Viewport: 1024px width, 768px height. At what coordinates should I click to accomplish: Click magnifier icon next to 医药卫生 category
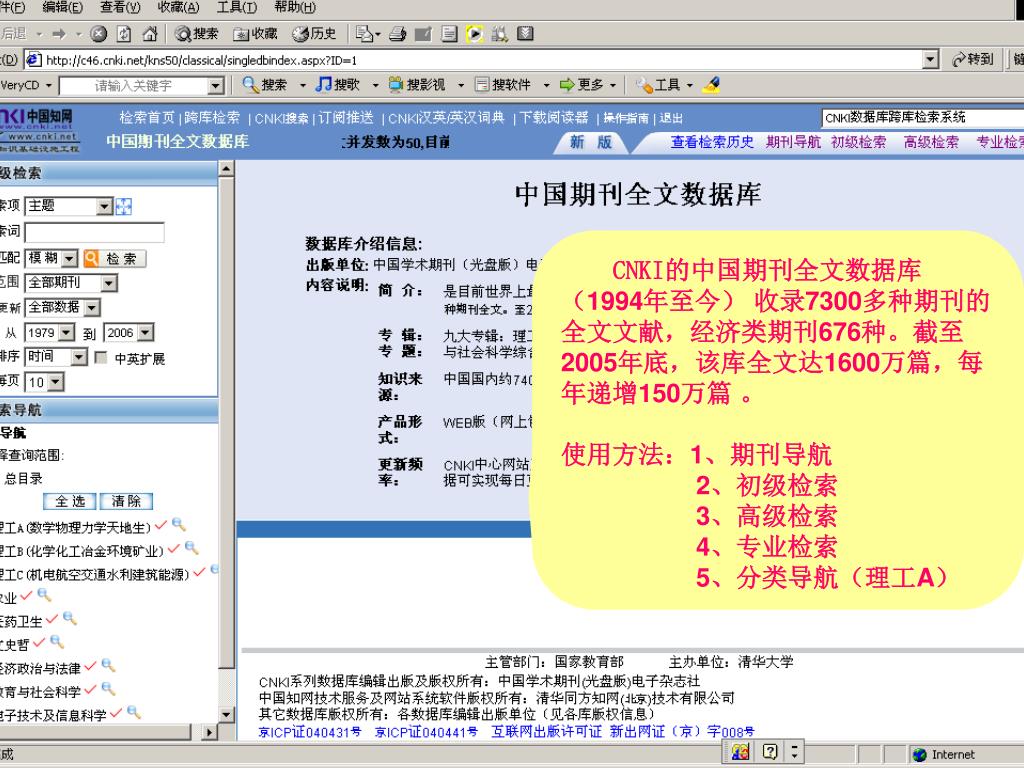pyautogui.click(x=70, y=618)
